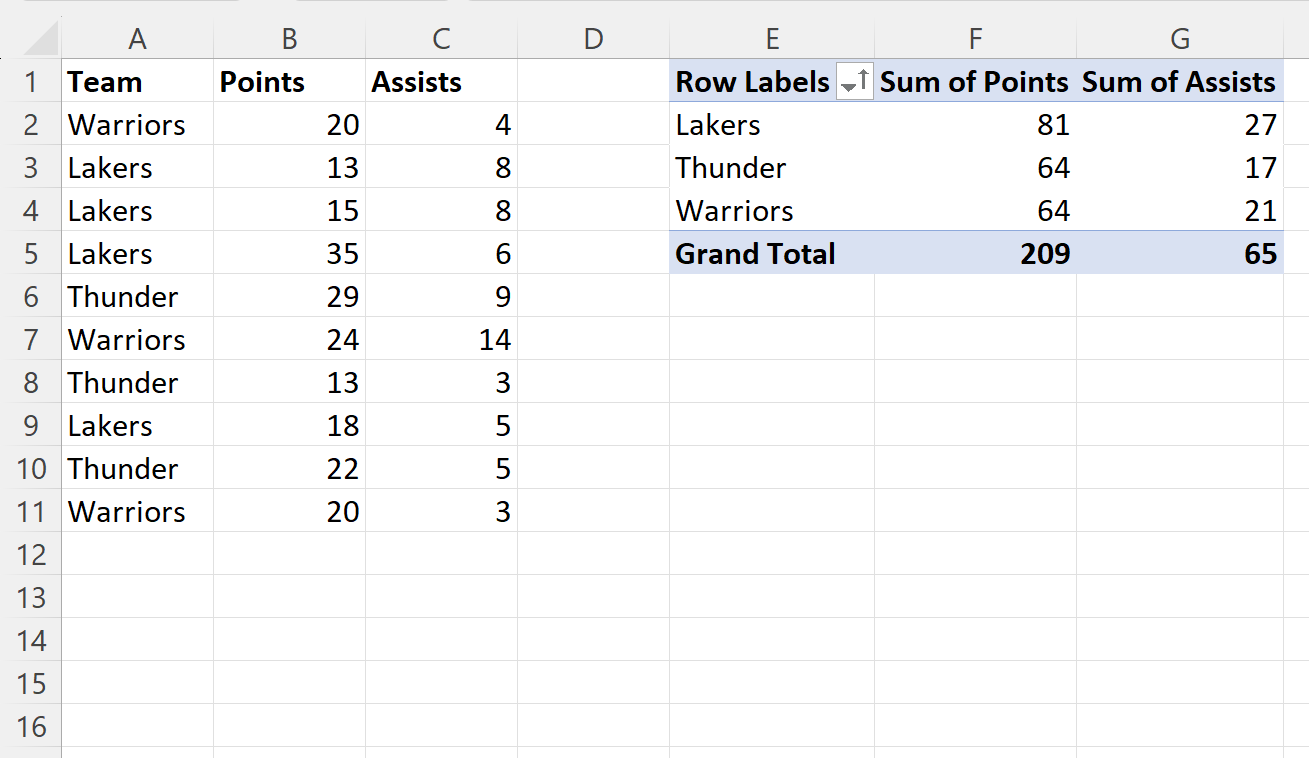Image resolution: width=1309 pixels, height=758 pixels.
Task: Select the Warriors cell in row 2
Action: [137, 125]
